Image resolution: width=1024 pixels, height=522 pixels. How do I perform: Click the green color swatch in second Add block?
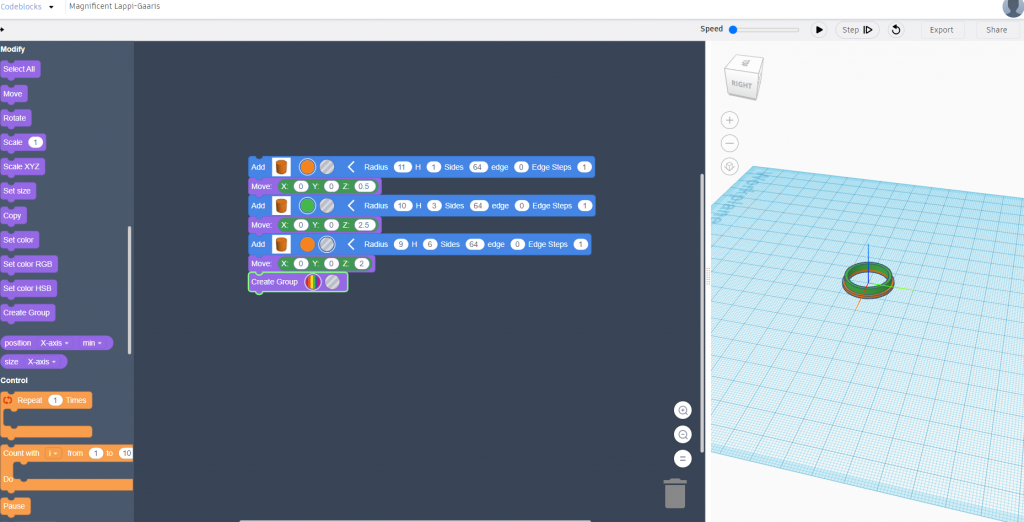click(x=307, y=205)
